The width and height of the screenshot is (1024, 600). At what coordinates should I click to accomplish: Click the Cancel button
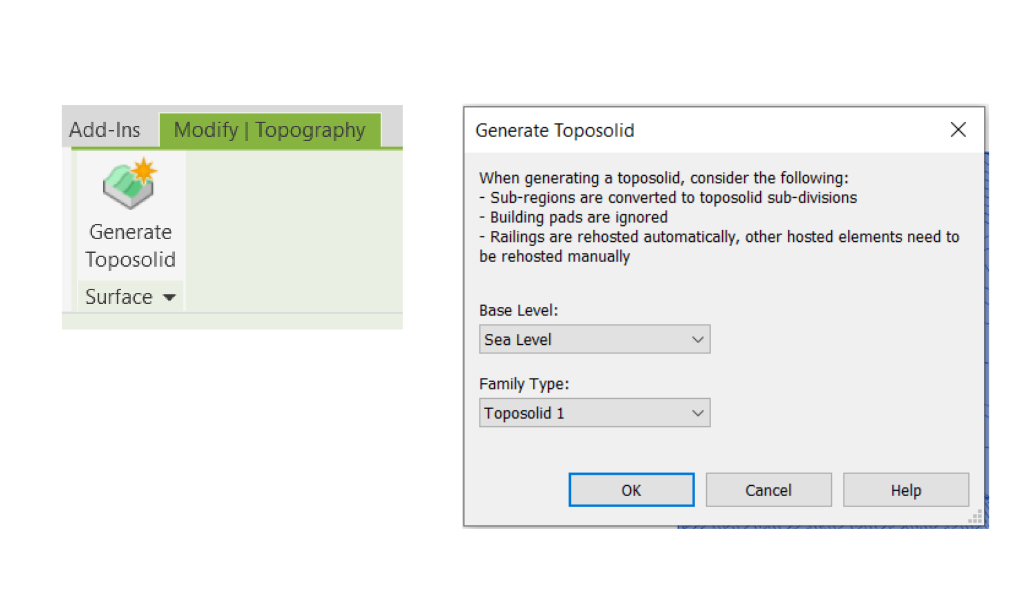(768, 490)
